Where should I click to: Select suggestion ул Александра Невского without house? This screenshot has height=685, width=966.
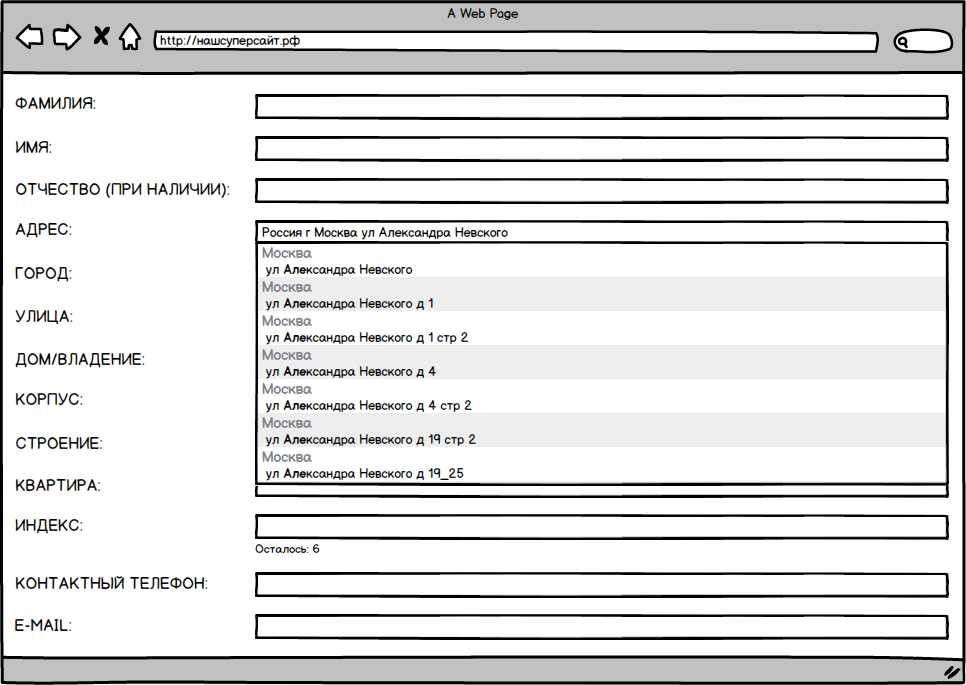(601, 261)
